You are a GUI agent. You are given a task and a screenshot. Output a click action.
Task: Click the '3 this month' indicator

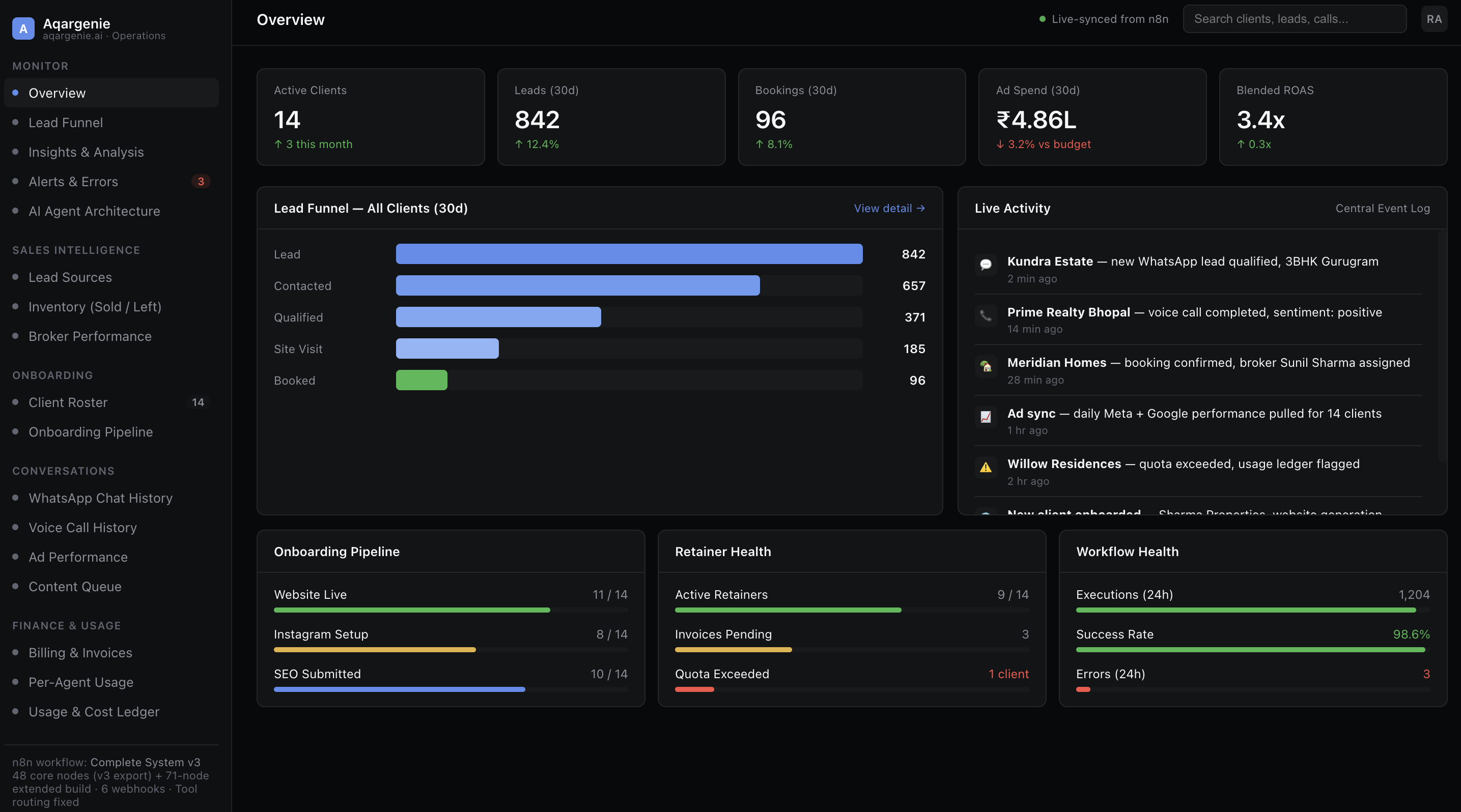pos(313,144)
